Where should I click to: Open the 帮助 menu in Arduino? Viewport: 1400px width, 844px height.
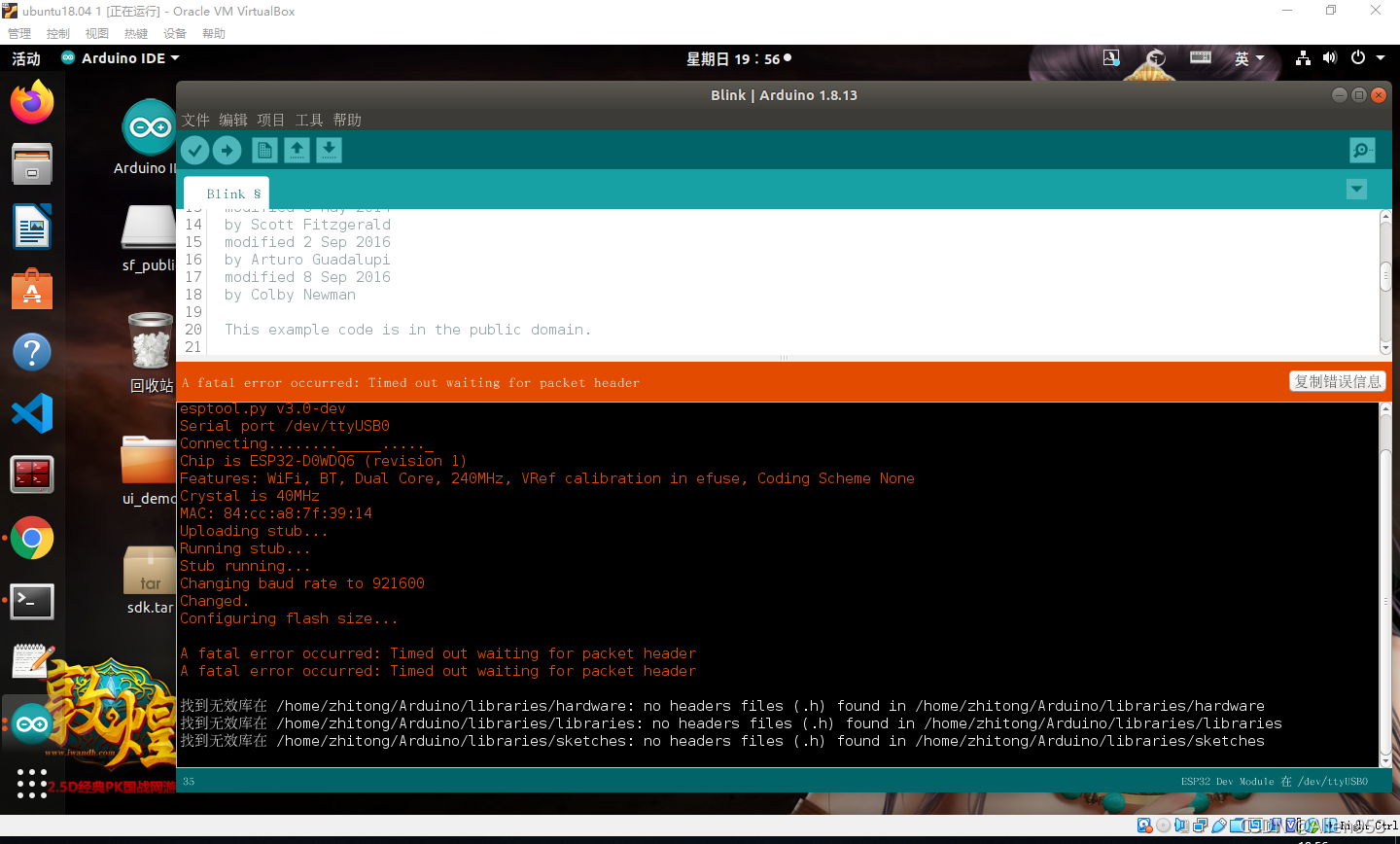(x=347, y=120)
